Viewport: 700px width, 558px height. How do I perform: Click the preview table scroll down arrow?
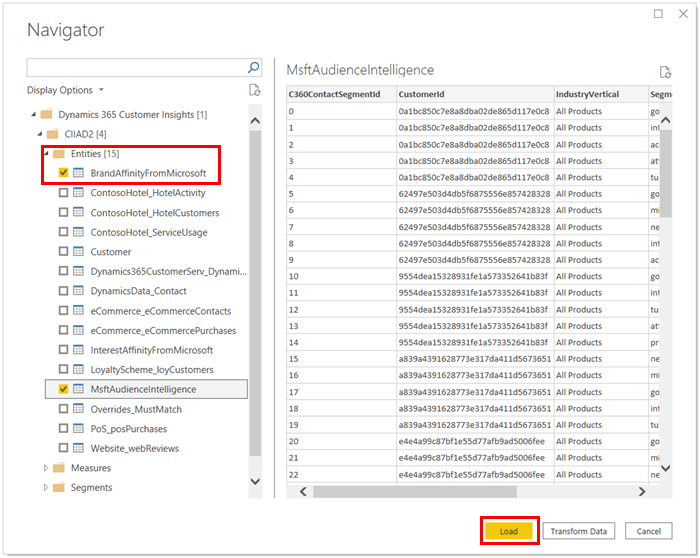click(x=666, y=468)
